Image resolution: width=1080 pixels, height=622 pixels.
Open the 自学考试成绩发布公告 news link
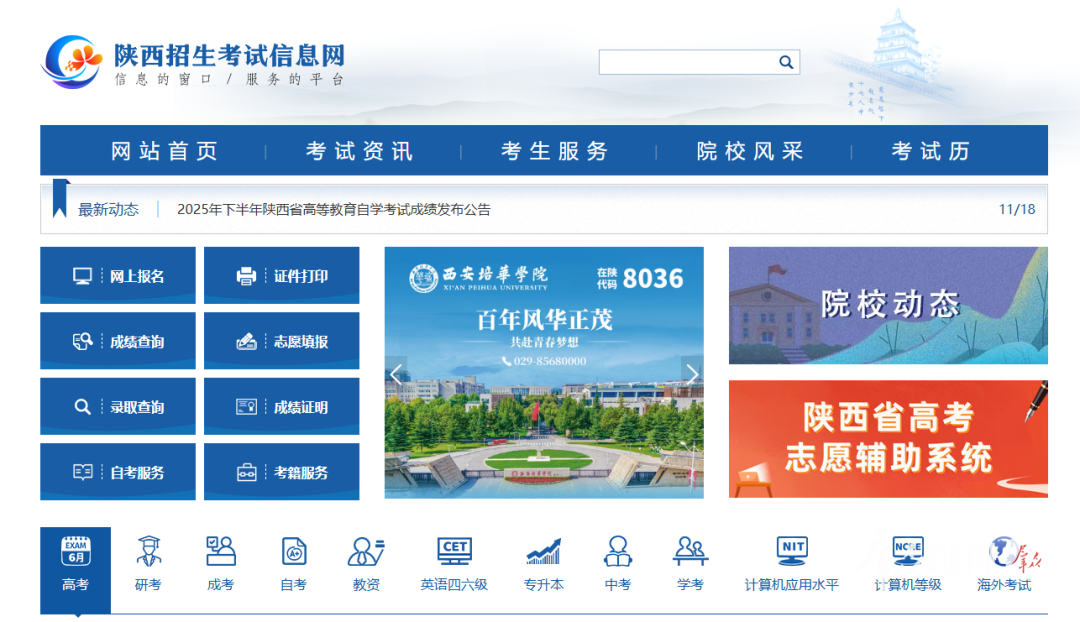pos(334,210)
